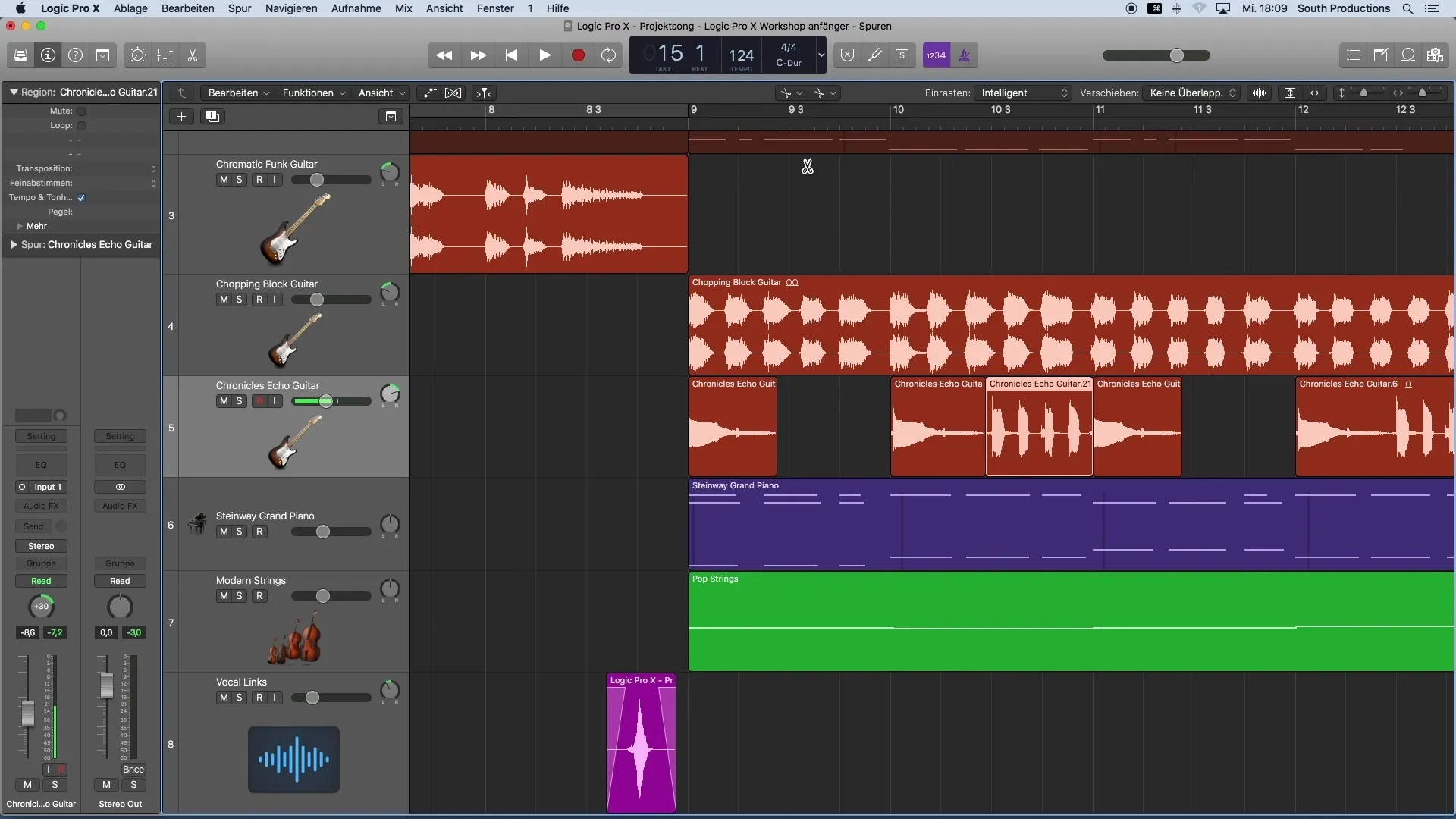Image resolution: width=1456 pixels, height=819 pixels.
Task: Mute the Modern Strings track
Action: pyautogui.click(x=224, y=596)
